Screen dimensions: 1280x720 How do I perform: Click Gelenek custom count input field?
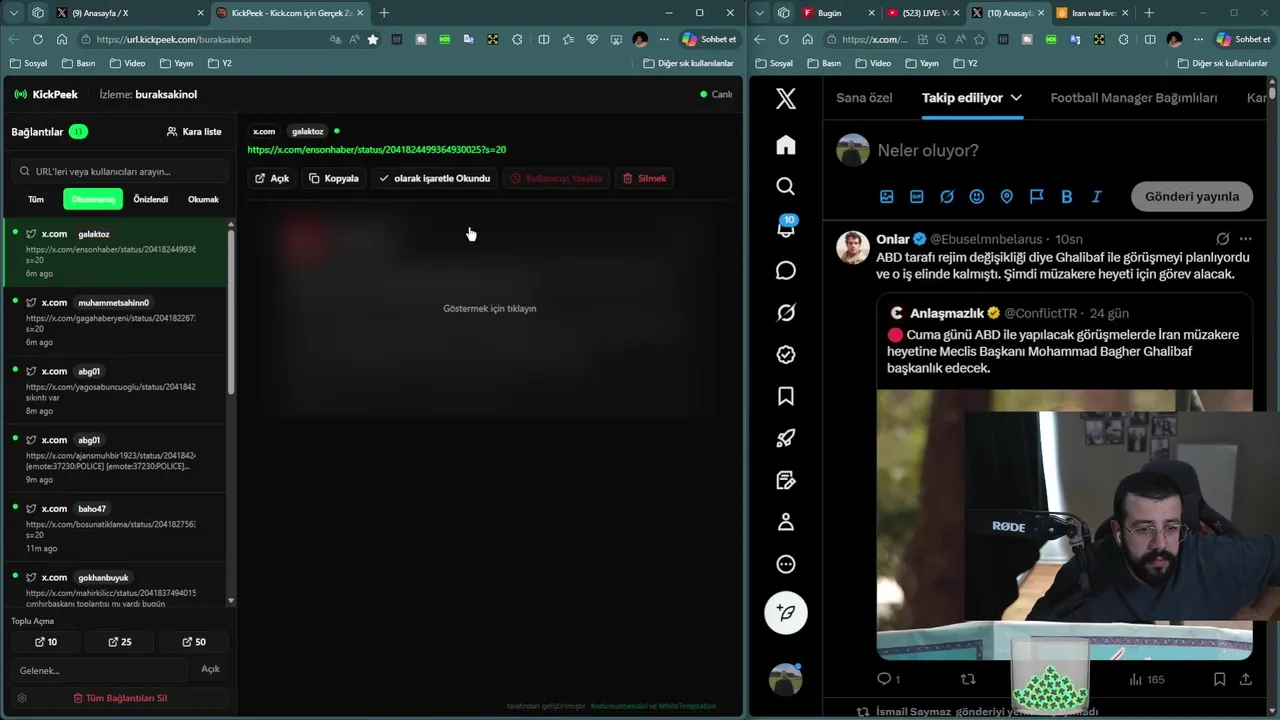click(x=99, y=670)
